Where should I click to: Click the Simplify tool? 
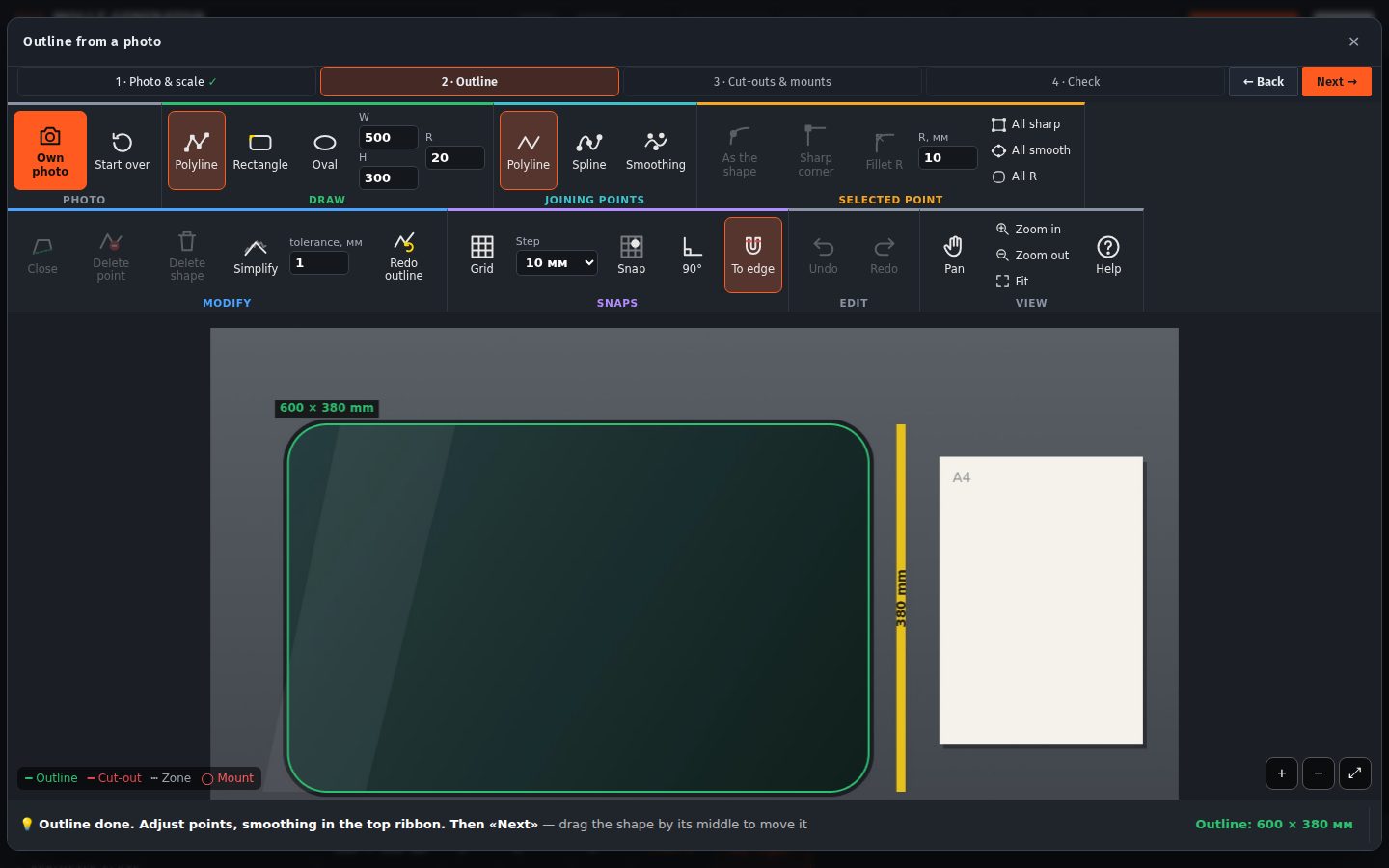click(x=256, y=256)
